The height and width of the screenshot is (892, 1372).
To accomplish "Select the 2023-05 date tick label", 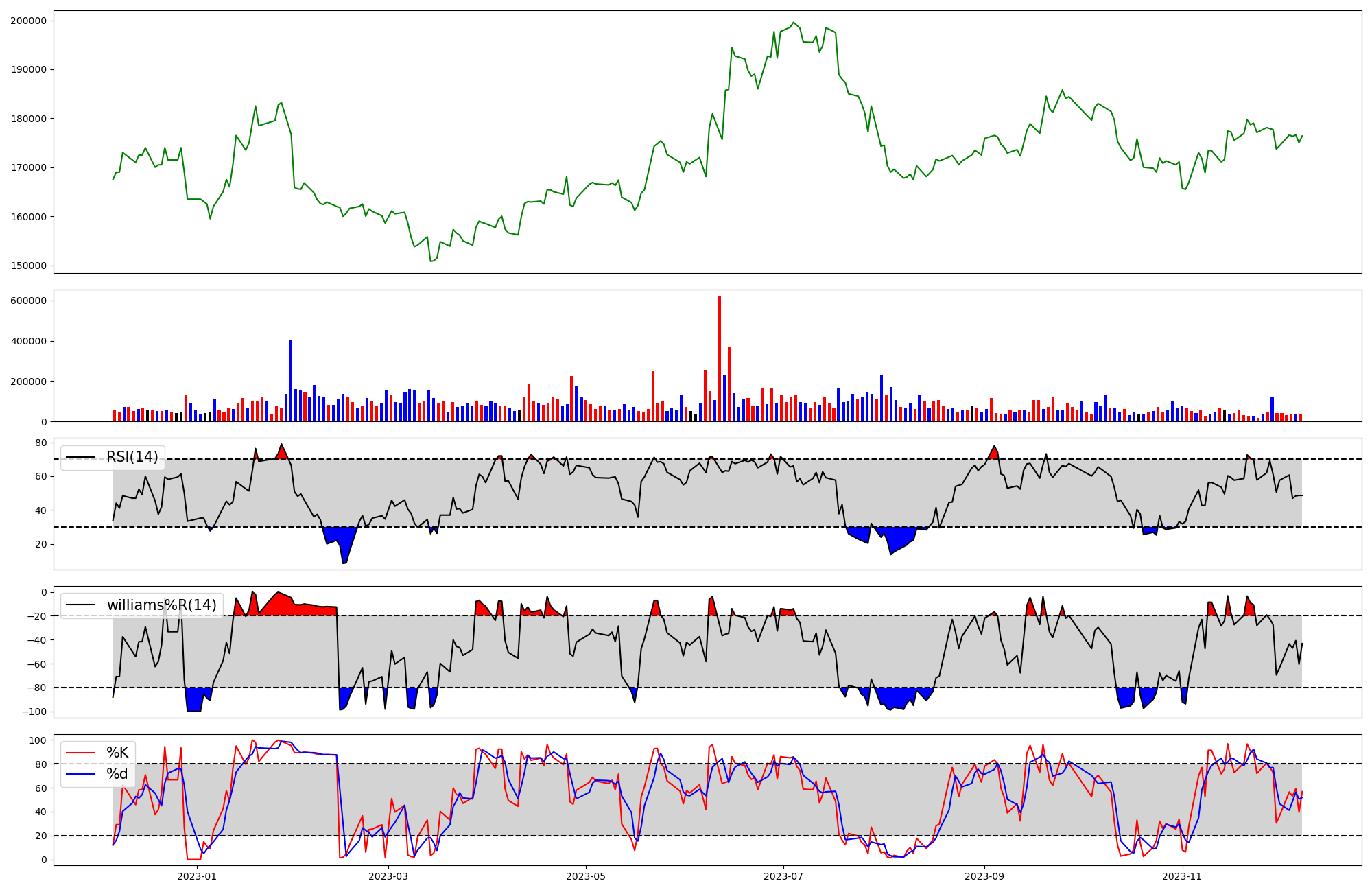I will coord(586,876).
